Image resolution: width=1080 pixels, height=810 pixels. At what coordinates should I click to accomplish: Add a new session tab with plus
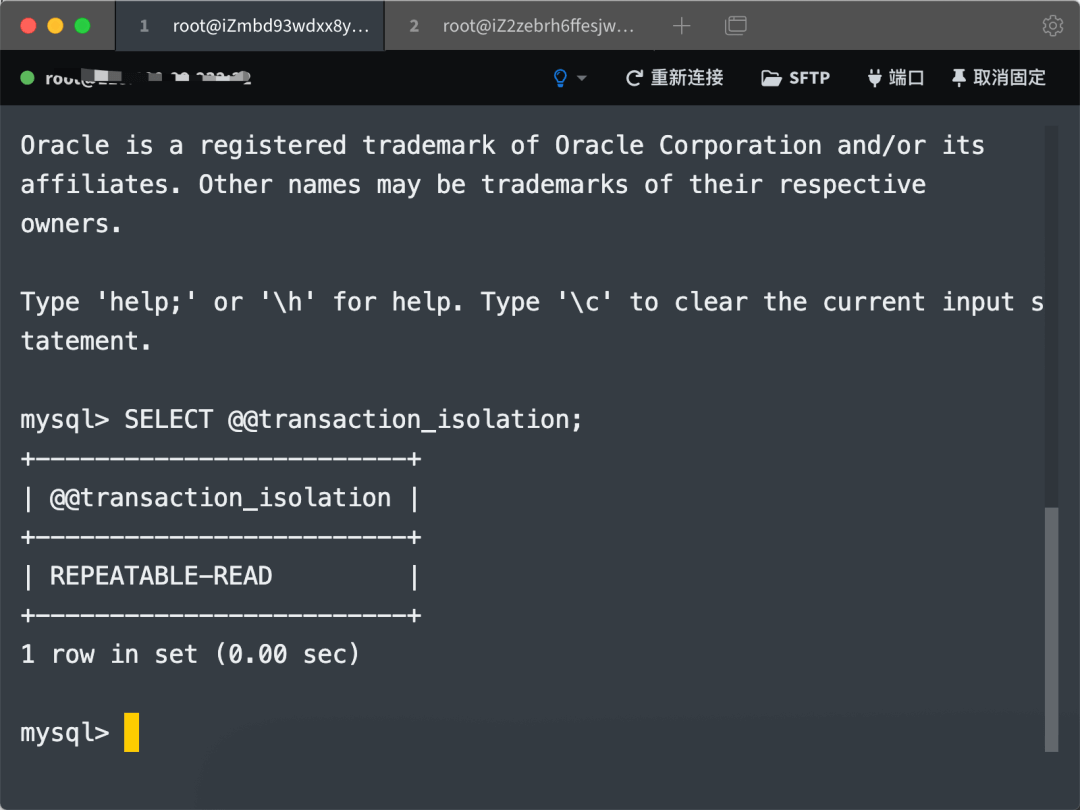pos(682,26)
